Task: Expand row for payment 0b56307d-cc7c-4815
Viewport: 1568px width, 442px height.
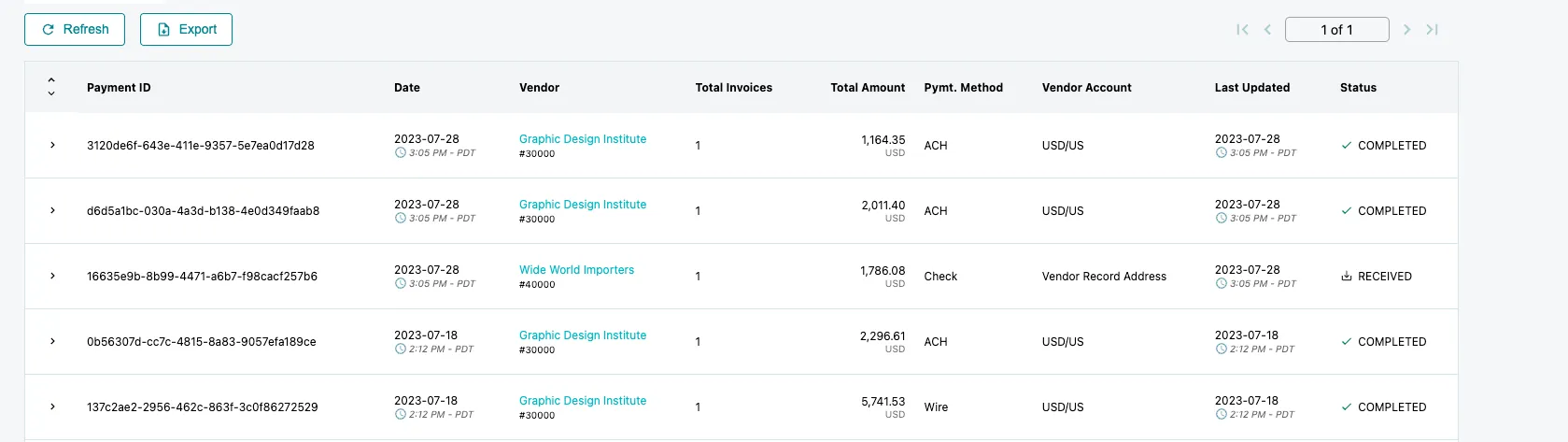Action: point(52,341)
